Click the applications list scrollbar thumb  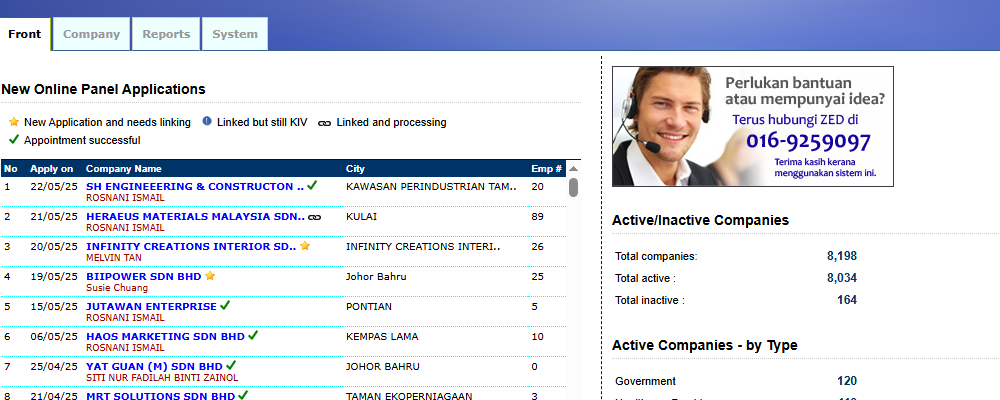pyautogui.click(x=573, y=187)
